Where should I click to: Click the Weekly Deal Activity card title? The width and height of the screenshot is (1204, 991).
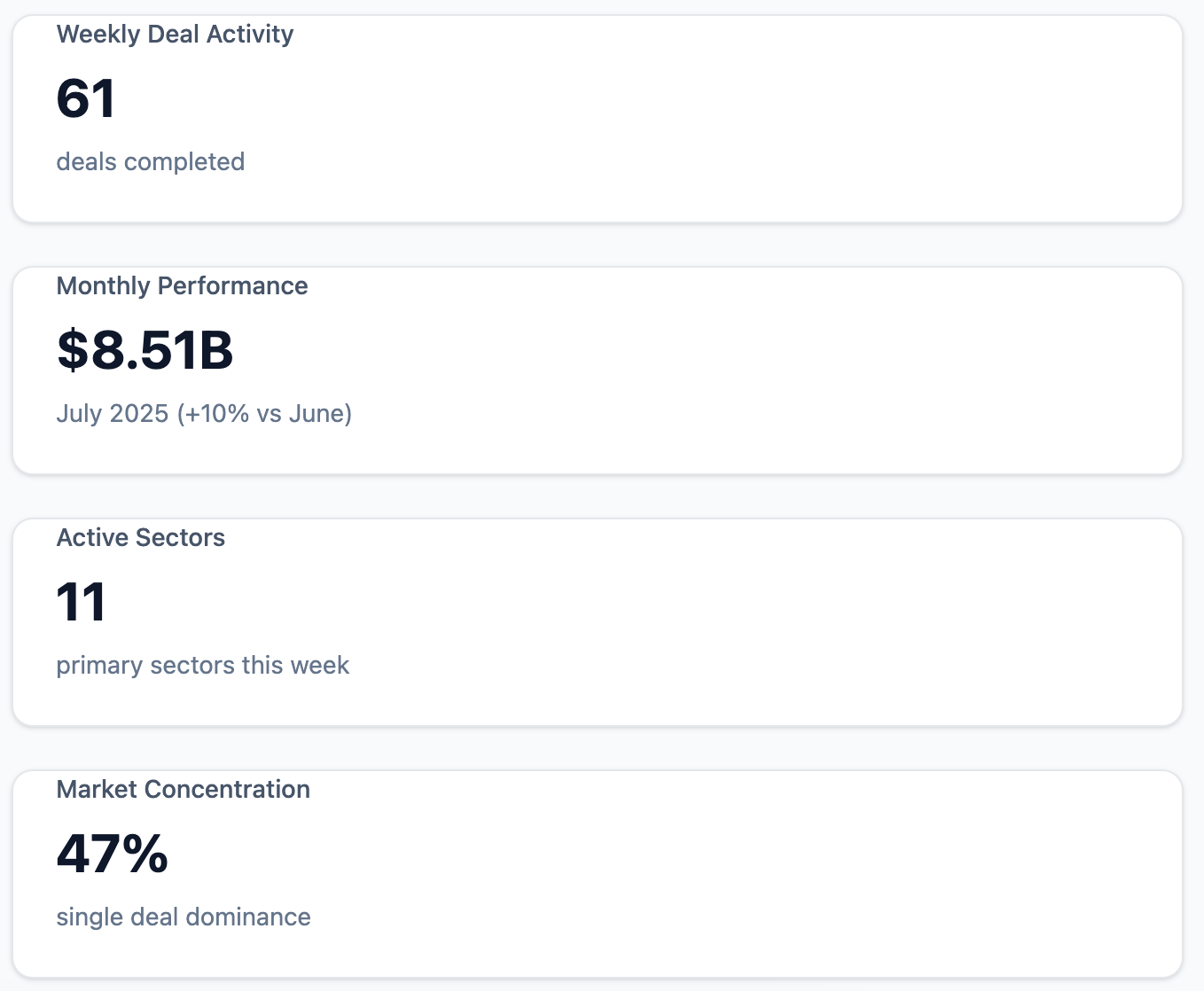coord(175,35)
